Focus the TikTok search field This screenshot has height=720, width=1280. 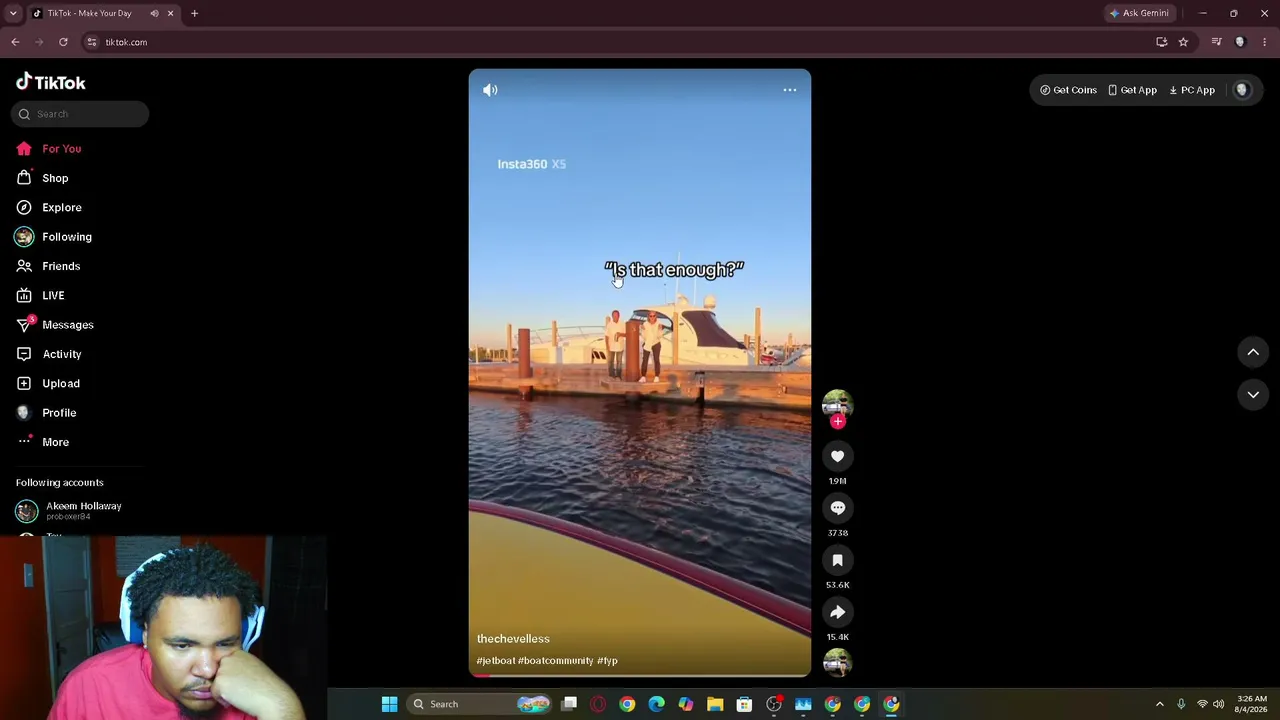coord(81,114)
